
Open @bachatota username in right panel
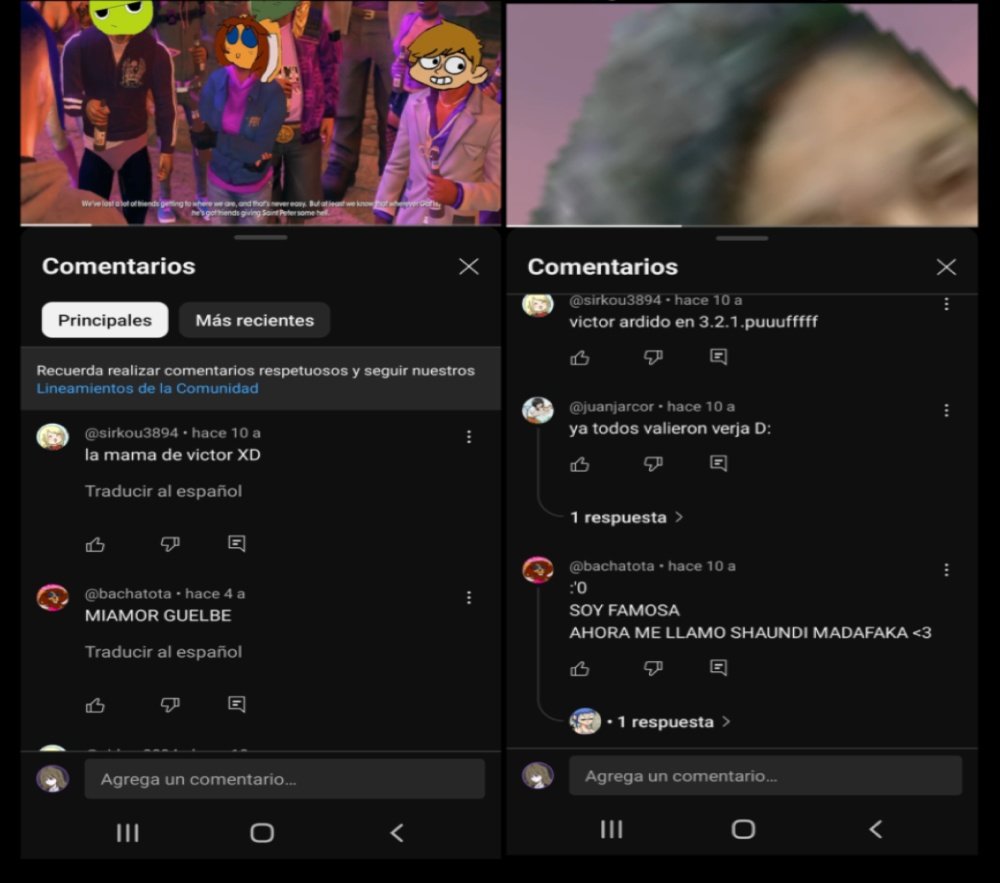tap(612, 566)
